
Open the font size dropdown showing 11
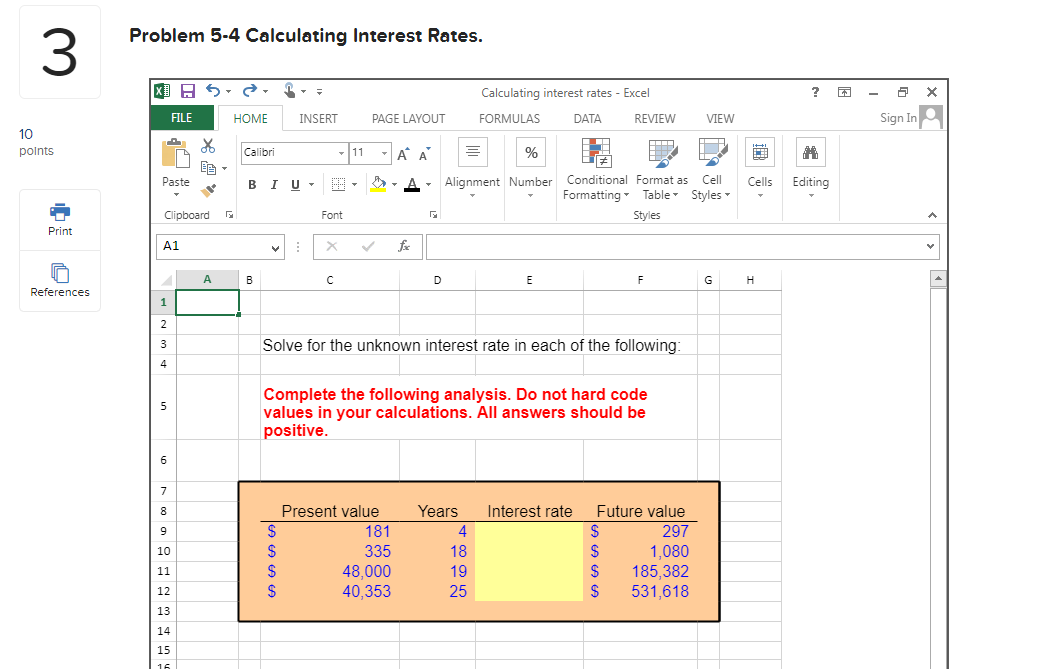(x=383, y=152)
